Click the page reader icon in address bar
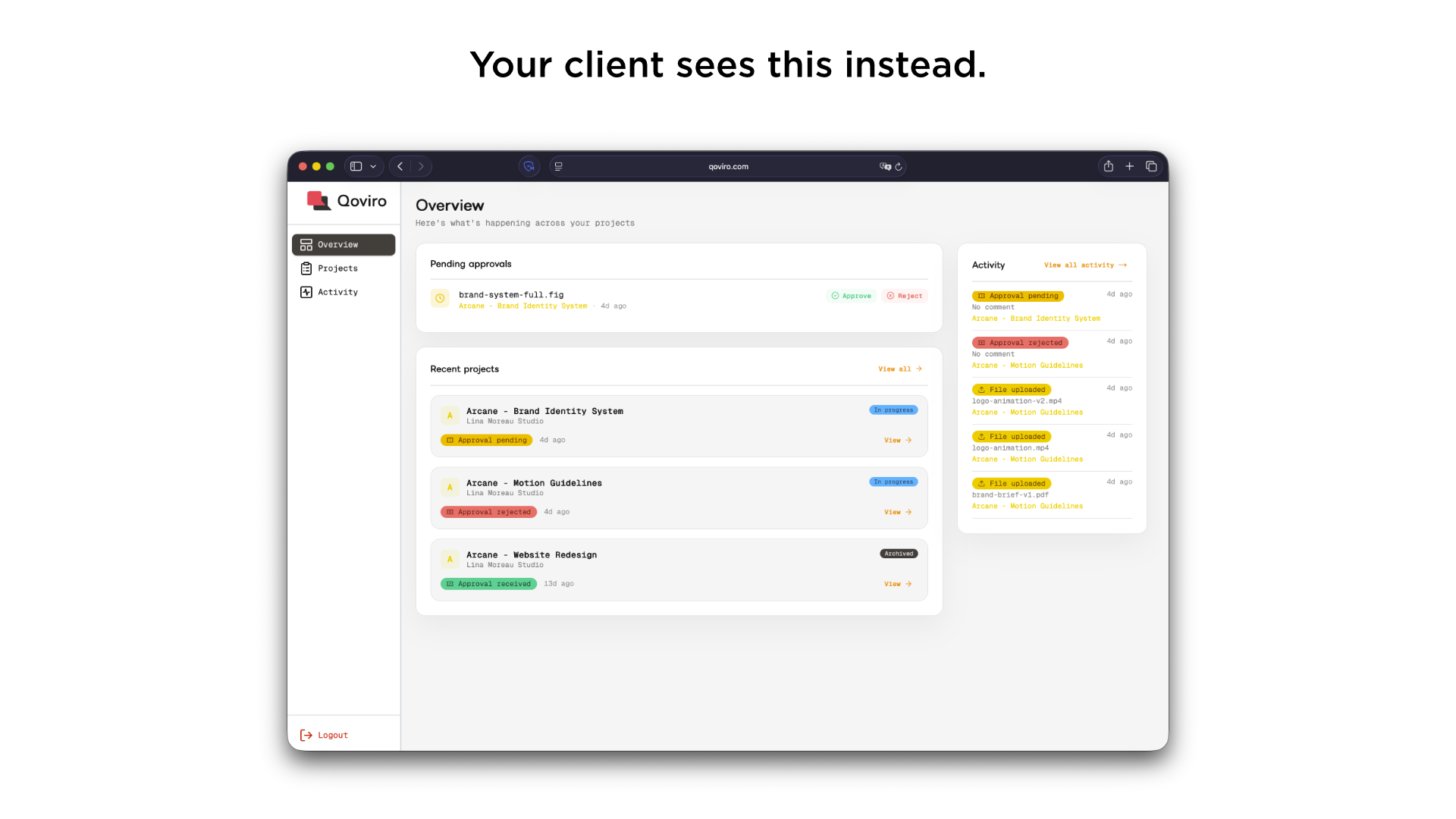Viewport: 1456px width, 819px height. [x=559, y=166]
